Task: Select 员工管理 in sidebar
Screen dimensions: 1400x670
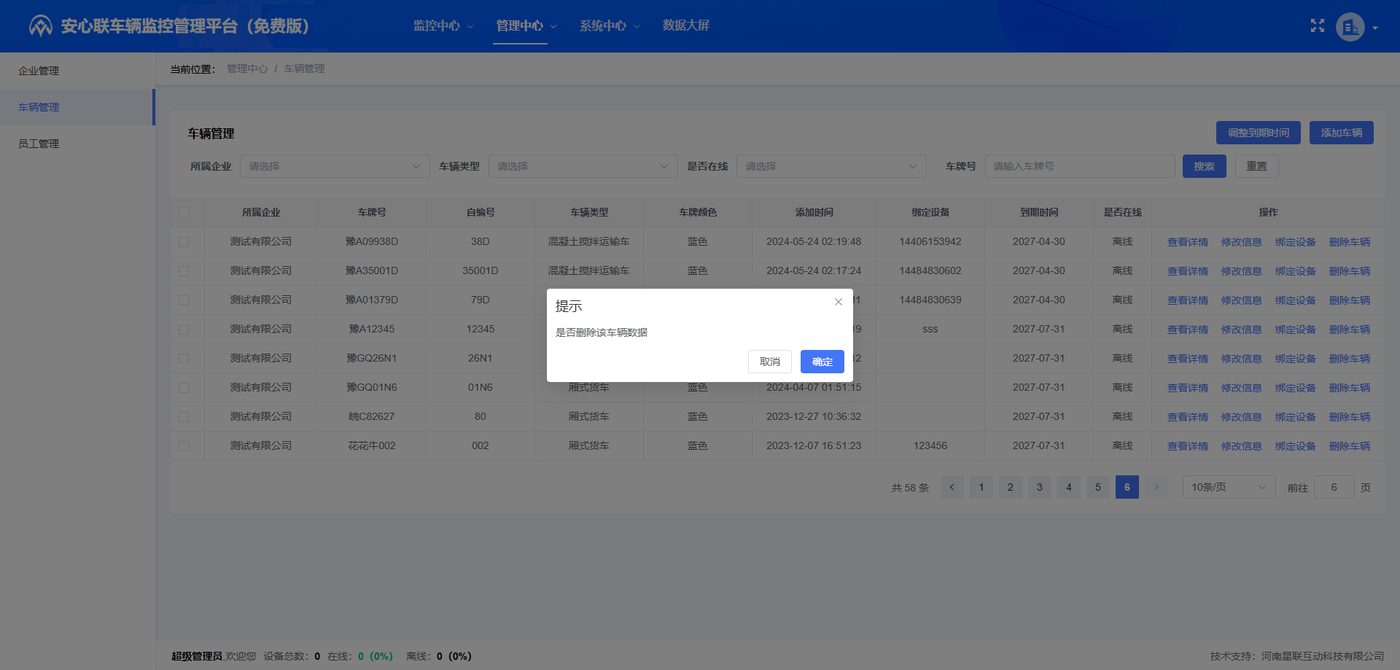Action: [77, 143]
